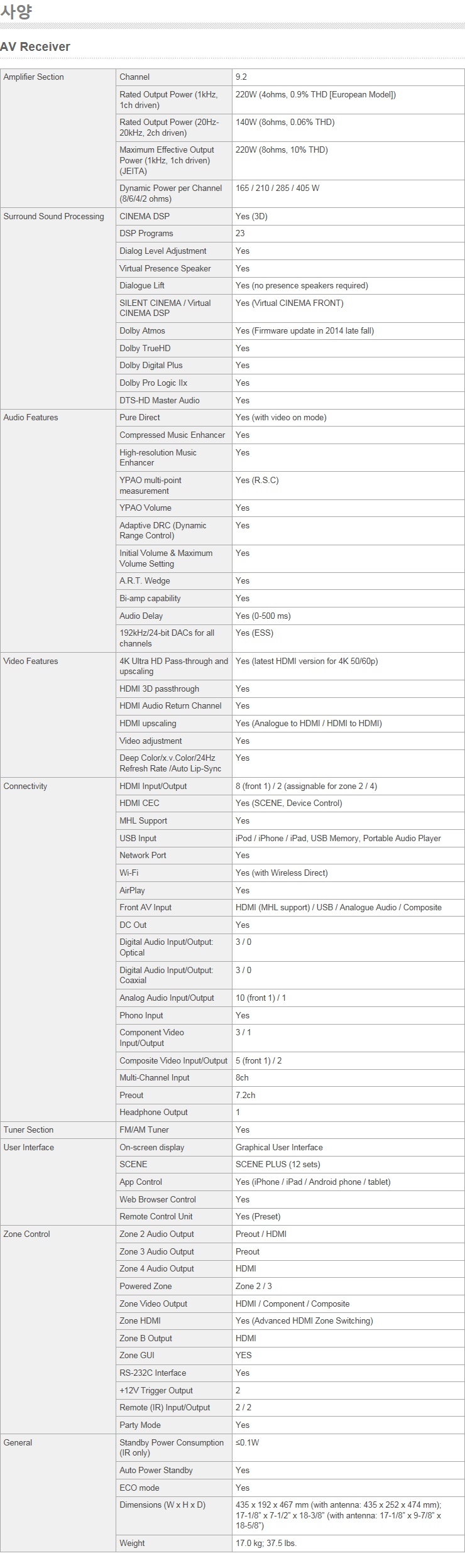Click the ECO mode row label
This screenshot has height=1568, width=465.
click(x=139, y=1488)
